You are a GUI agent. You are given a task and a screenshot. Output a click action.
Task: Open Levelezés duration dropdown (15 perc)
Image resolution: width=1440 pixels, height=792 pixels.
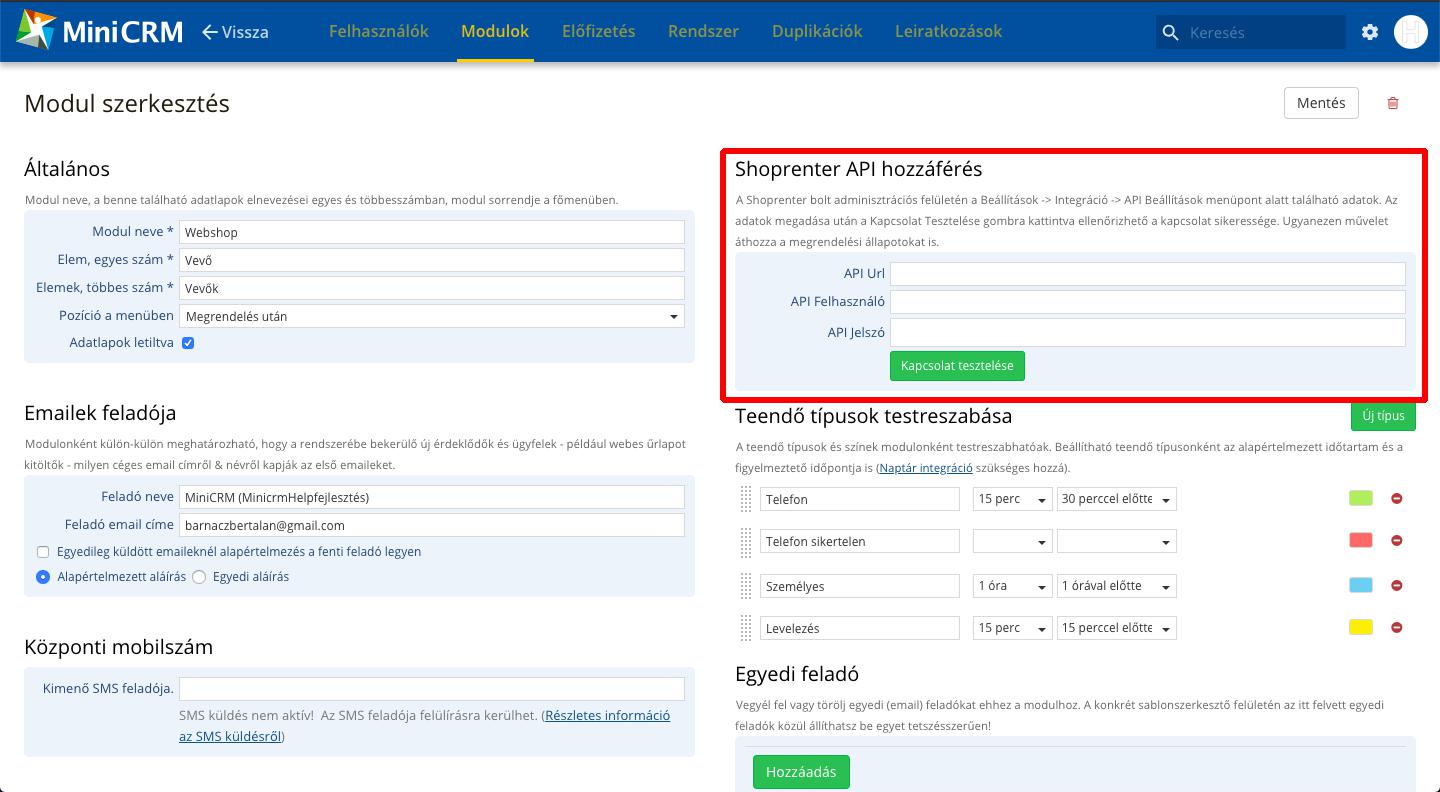pos(1013,628)
